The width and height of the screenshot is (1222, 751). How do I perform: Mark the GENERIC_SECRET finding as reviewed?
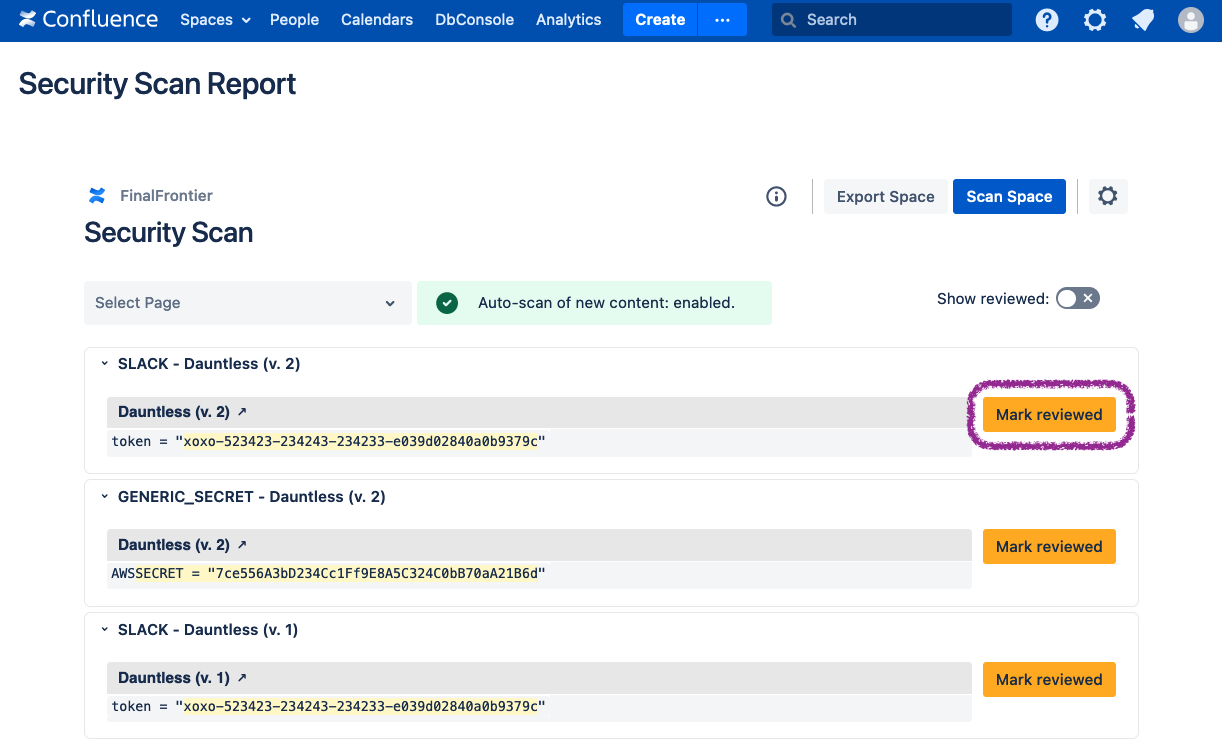pos(1048,547)
